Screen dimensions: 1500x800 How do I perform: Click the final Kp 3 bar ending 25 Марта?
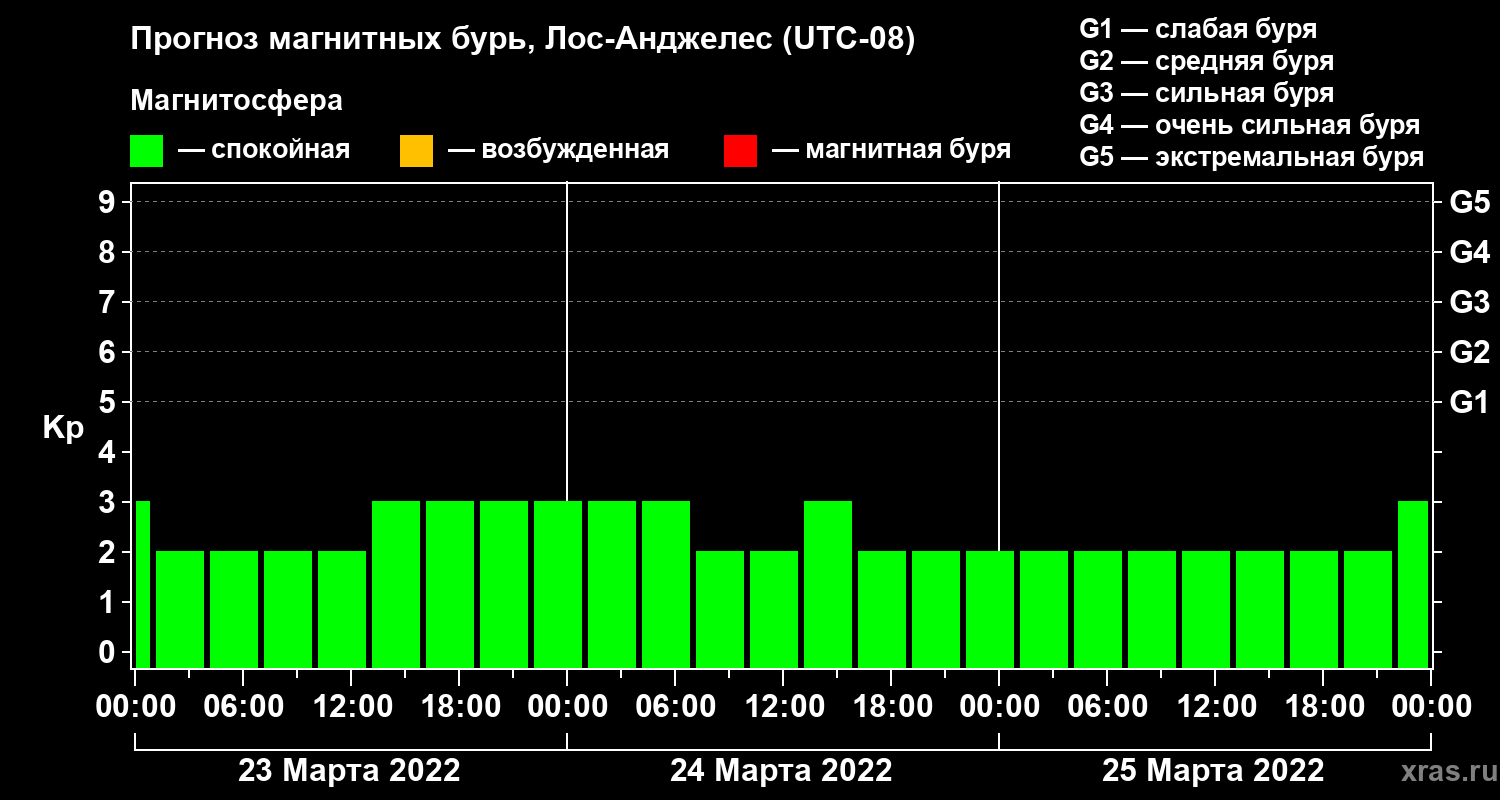(1413, 584)
